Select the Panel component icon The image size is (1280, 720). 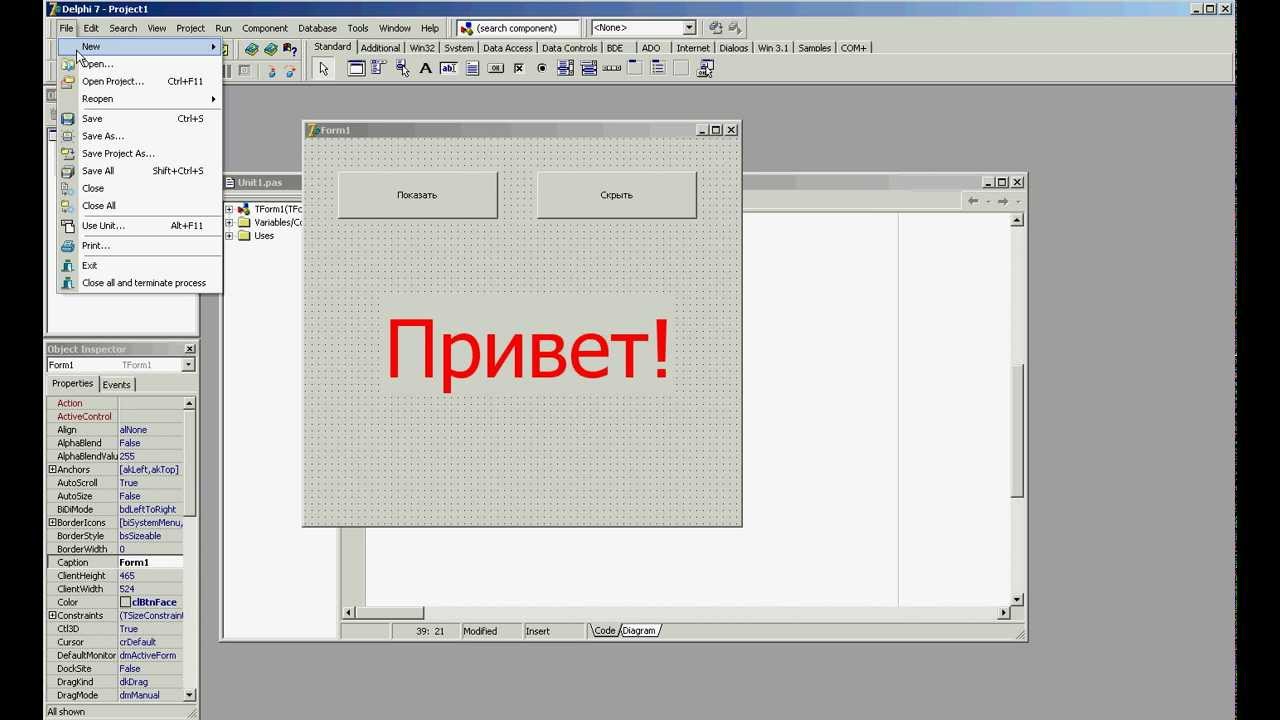point(681,68)
